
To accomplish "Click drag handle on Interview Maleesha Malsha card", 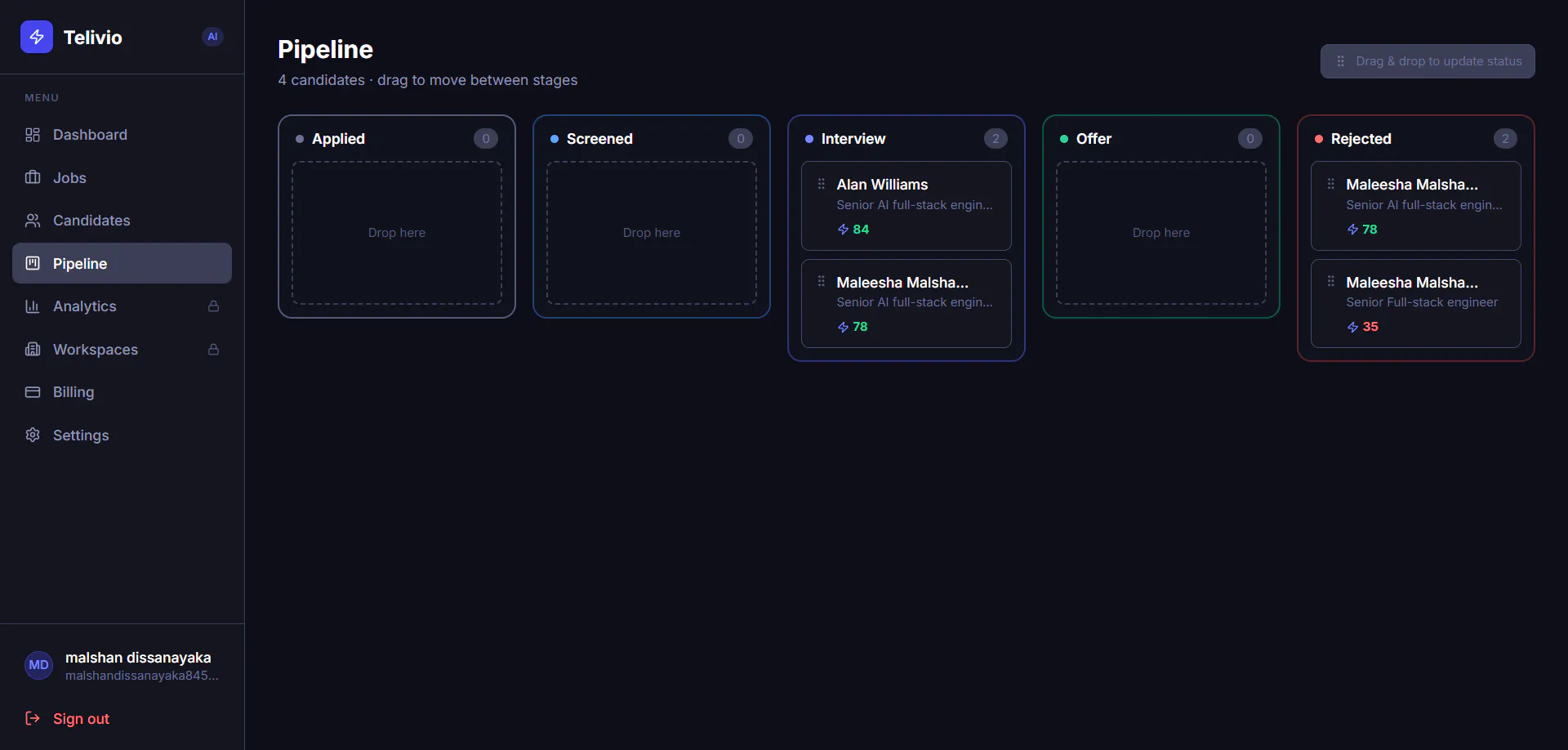I will click(x=822, y=281).
